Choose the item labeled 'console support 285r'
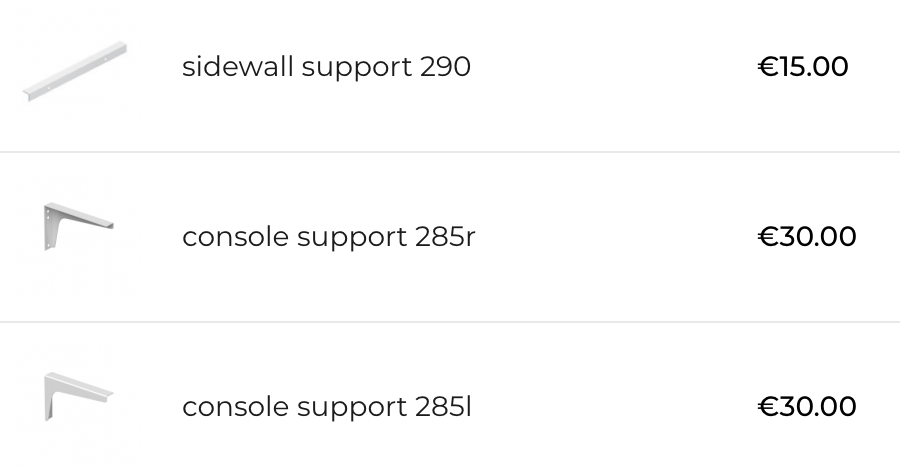This screenshot has width=900, height=466. point(328,237)
